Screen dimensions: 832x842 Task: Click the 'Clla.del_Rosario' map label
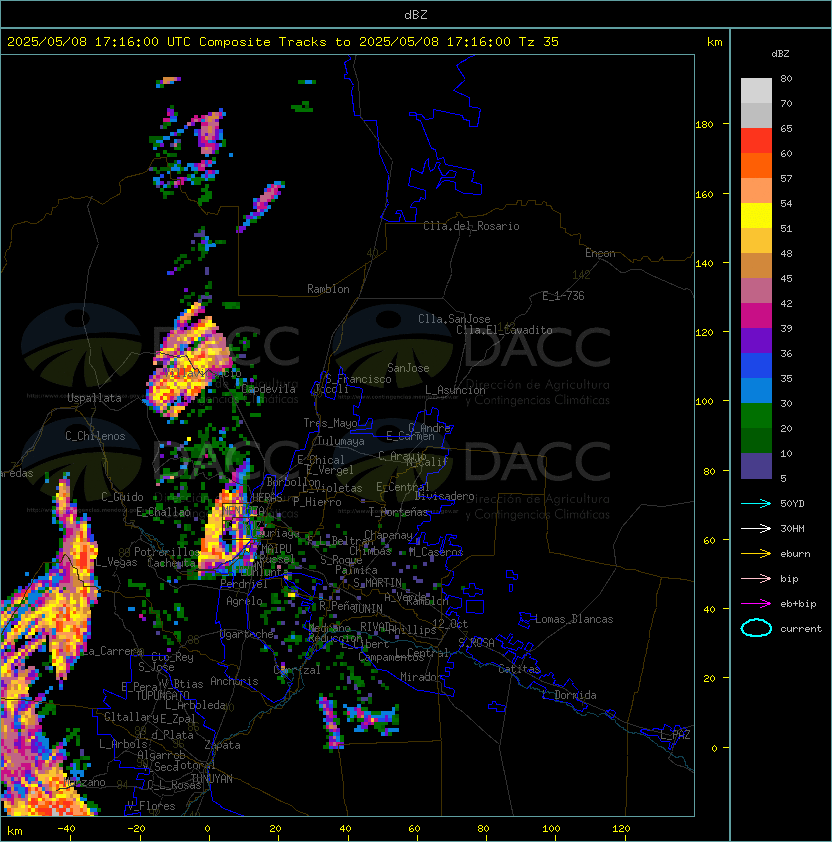click(x=471, y=226)
